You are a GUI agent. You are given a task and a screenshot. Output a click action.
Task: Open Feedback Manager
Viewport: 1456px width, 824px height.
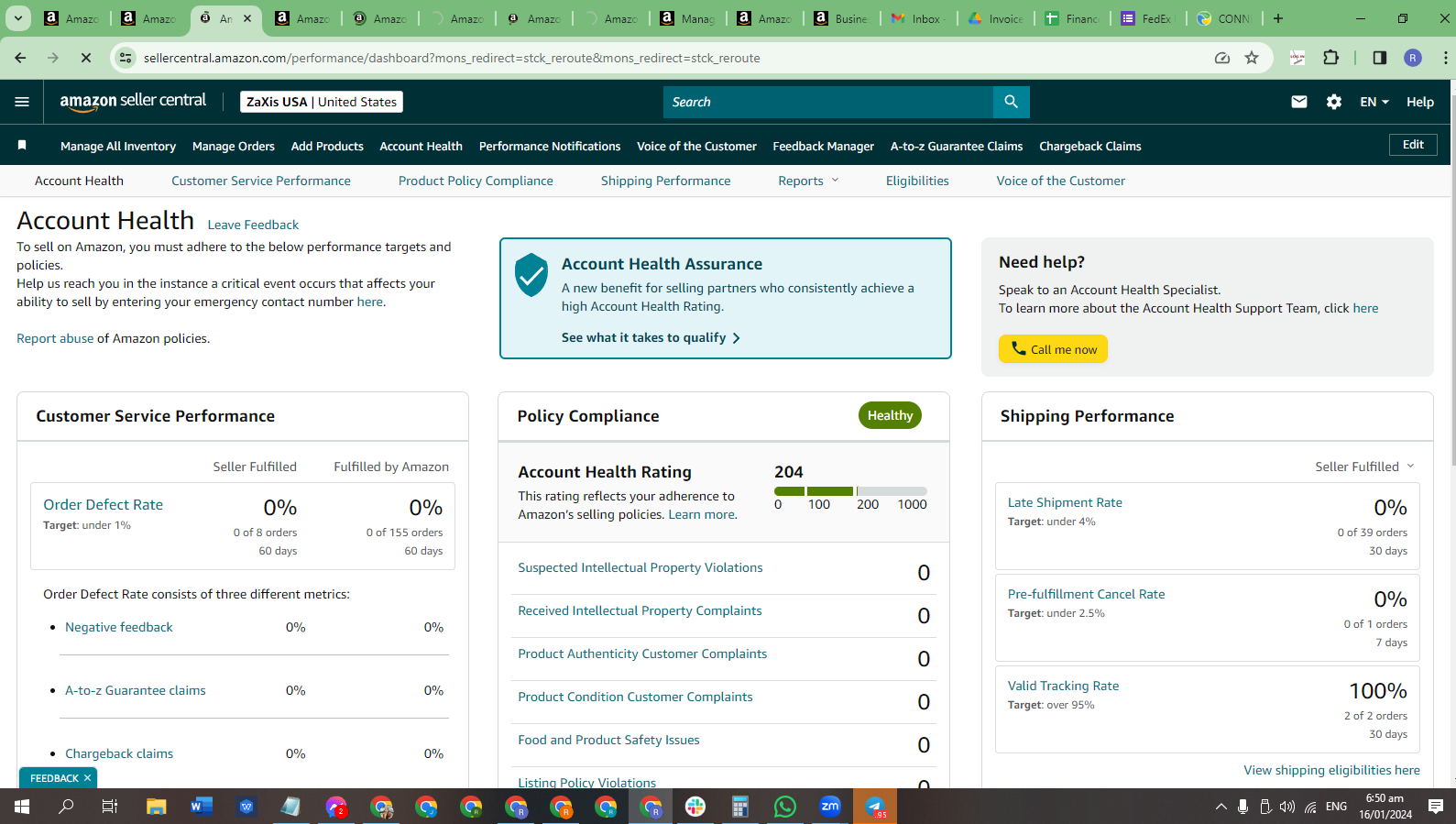[824, 146]
